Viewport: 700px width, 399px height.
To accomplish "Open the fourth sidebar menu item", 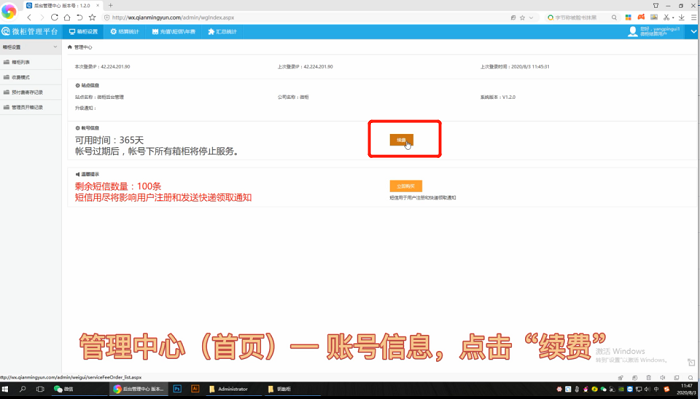I will 31,107.
